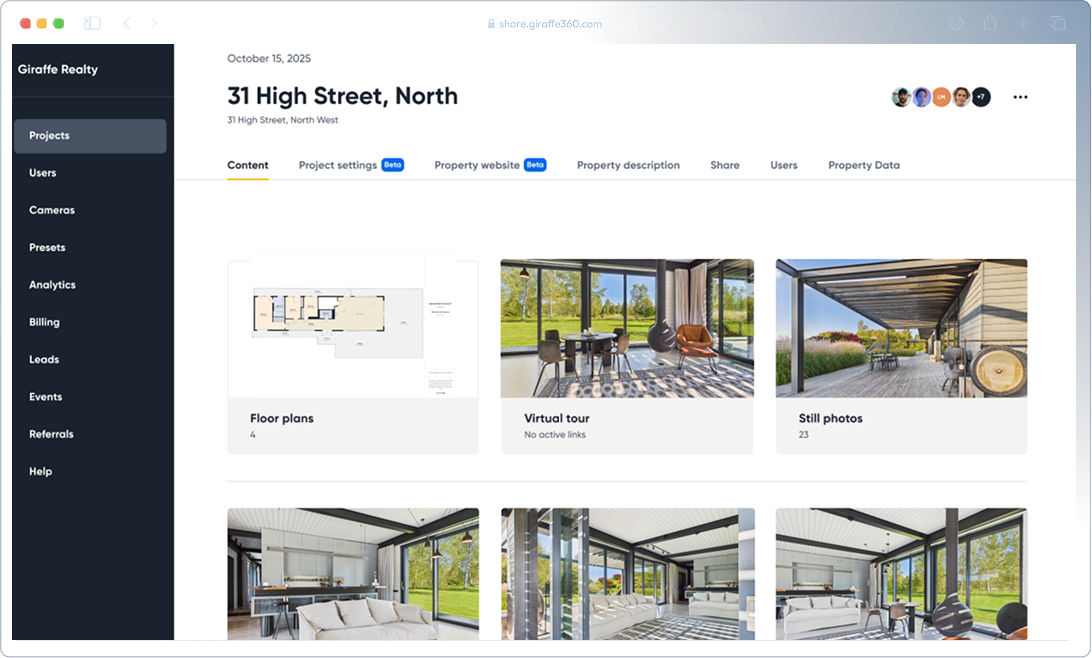The width and height of the screenshot is (1092, 658).
Task: Select Analytics from the sidebar menu
Action: coord(52,285)
